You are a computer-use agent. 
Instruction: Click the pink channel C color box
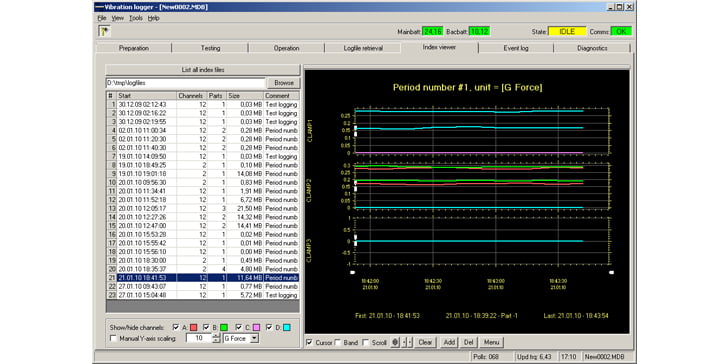click(x=256, y=328)
